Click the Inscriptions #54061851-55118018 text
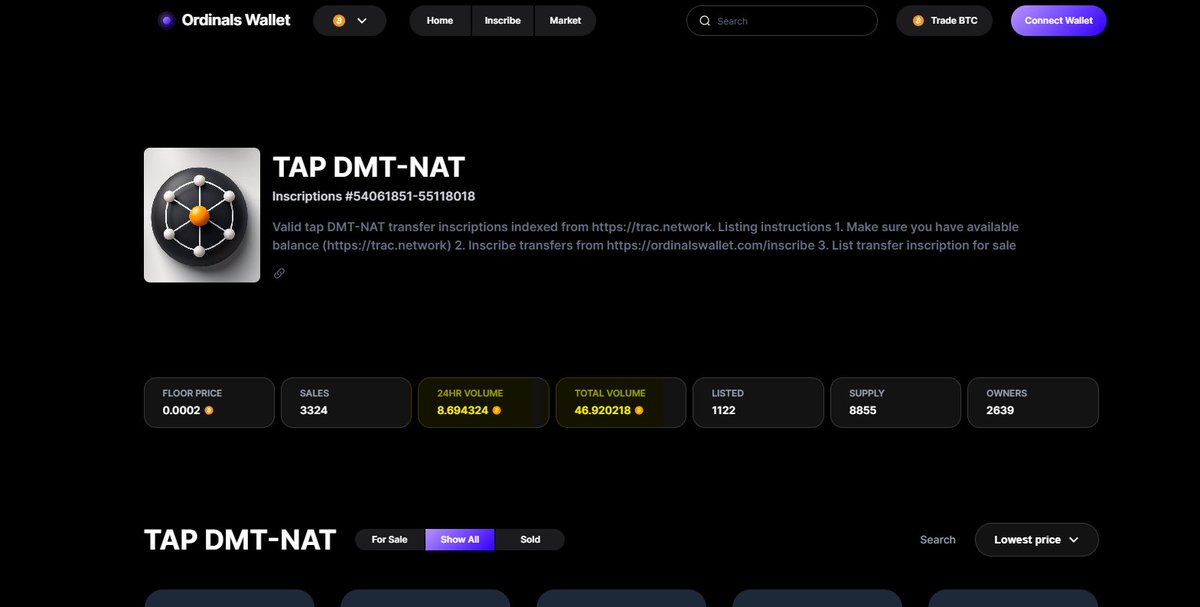This screenshot has height=607, width=1200. coord(374,196)
